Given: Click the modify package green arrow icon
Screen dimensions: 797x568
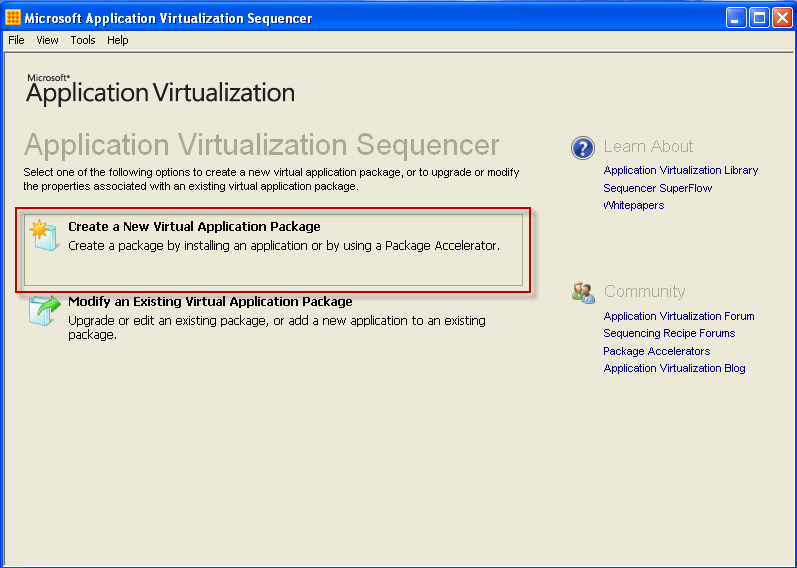Looking at the screenshot, I should (44, 310).
